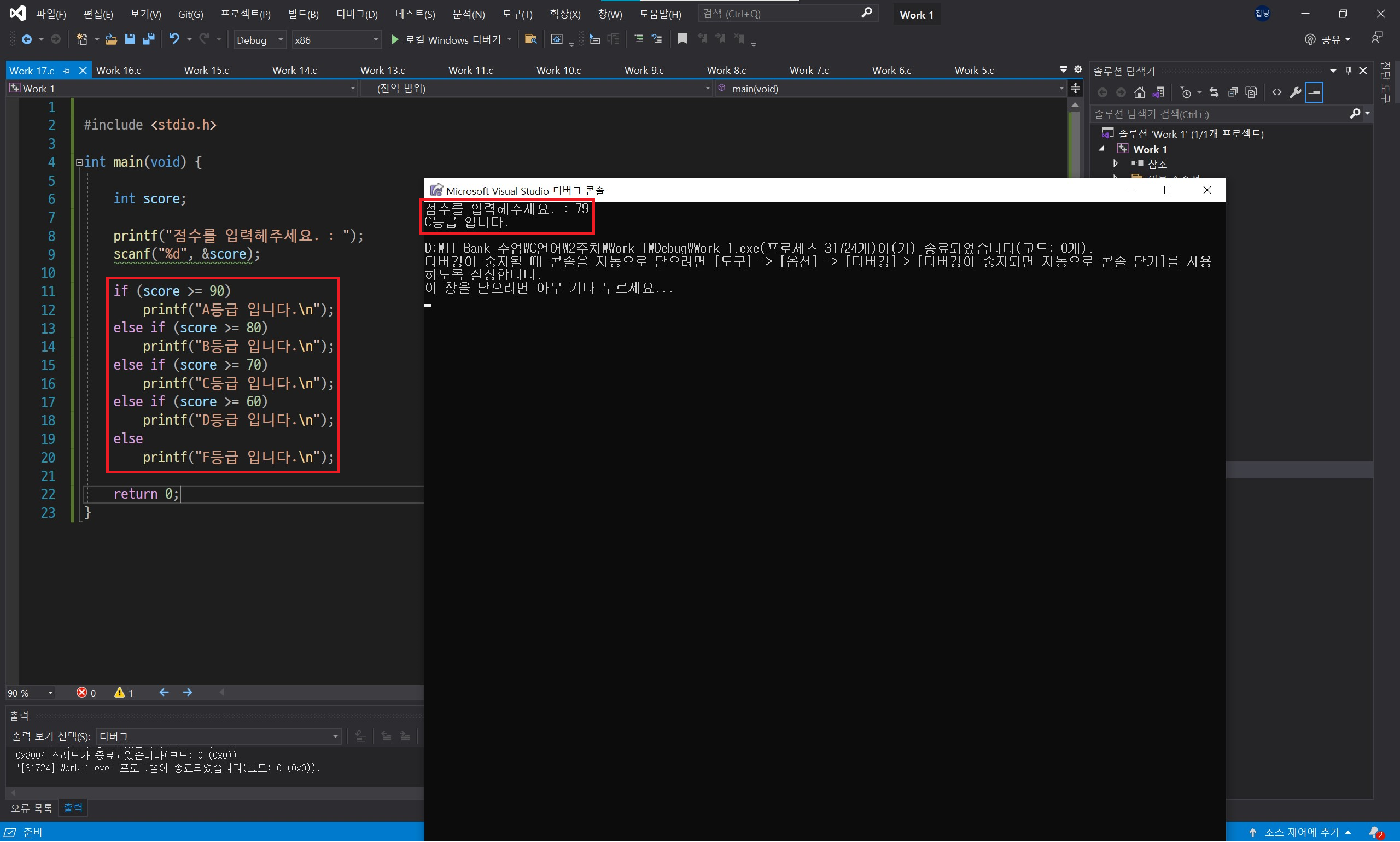
Task: Open the x86 platform dropdown
Action: 336,40
